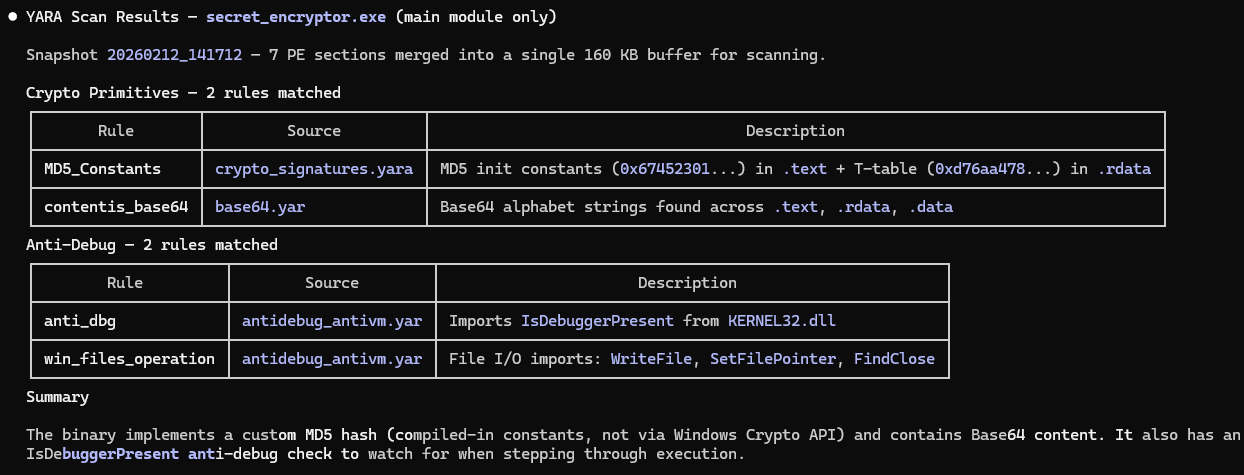Click the KERNEL32.dll import name
Image resolution: width=1244 pixels, height=475 pixels.
tap(781, 321)
